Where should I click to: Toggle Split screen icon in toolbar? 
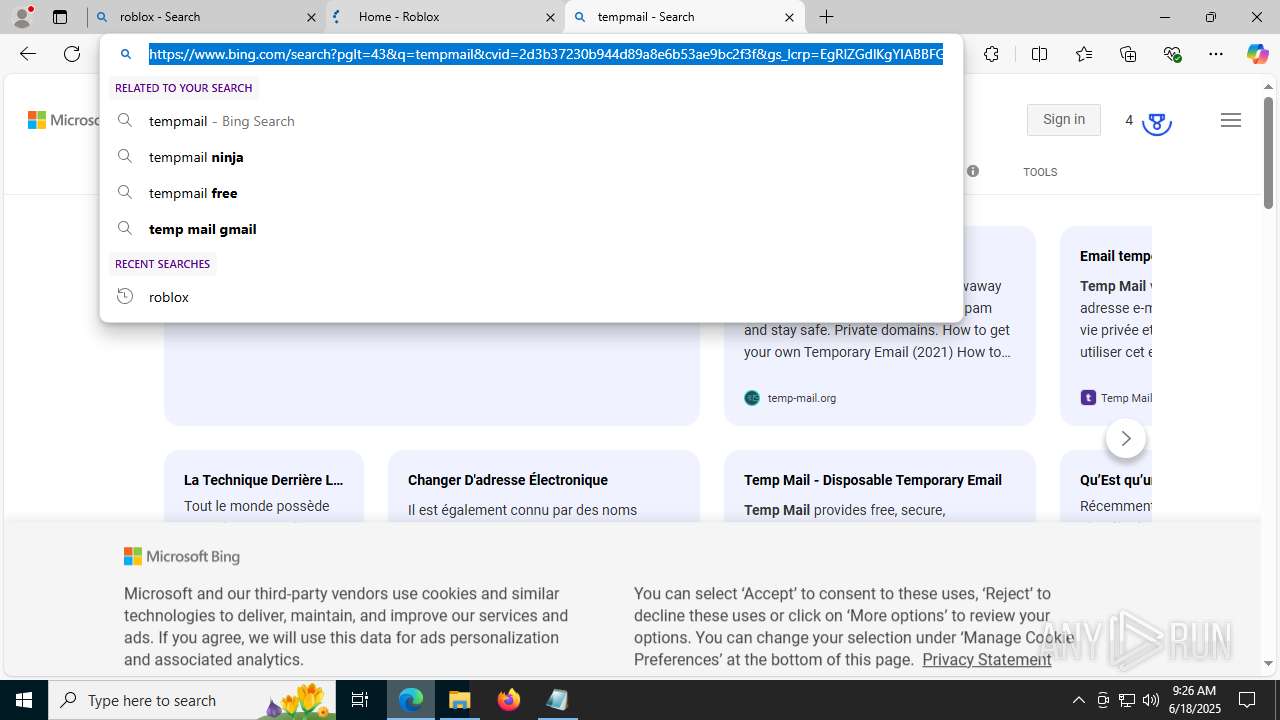point(1039,54)
